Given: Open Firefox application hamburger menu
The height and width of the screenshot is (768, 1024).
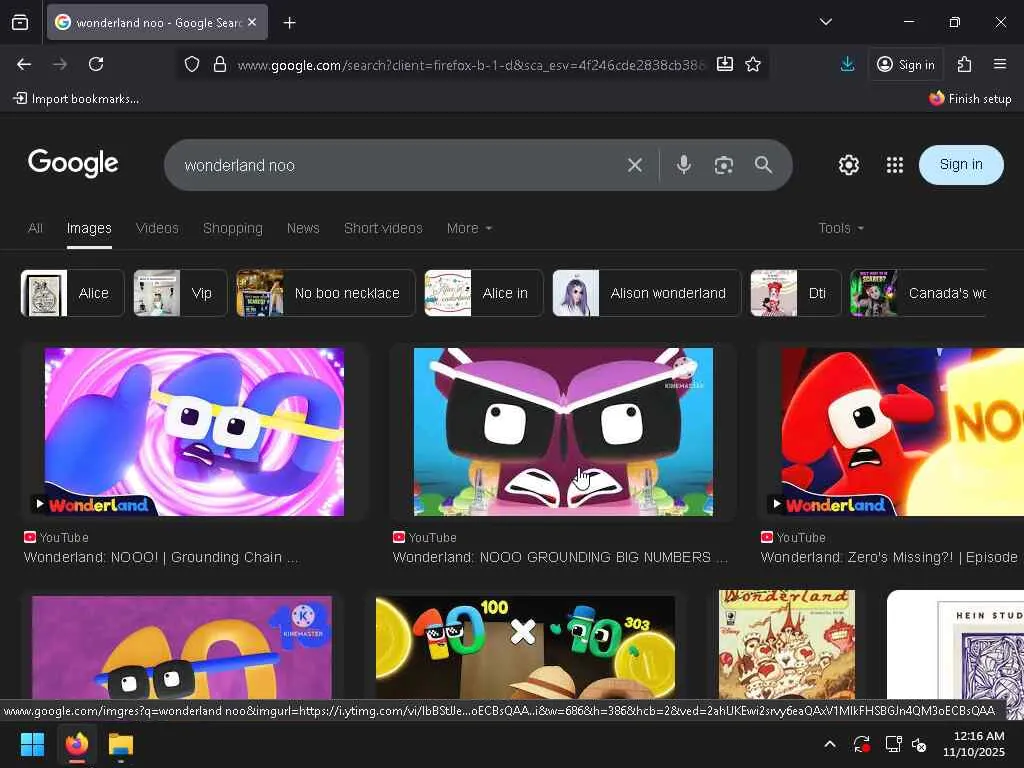Looking at the screenshot, I should [1000, 64].
